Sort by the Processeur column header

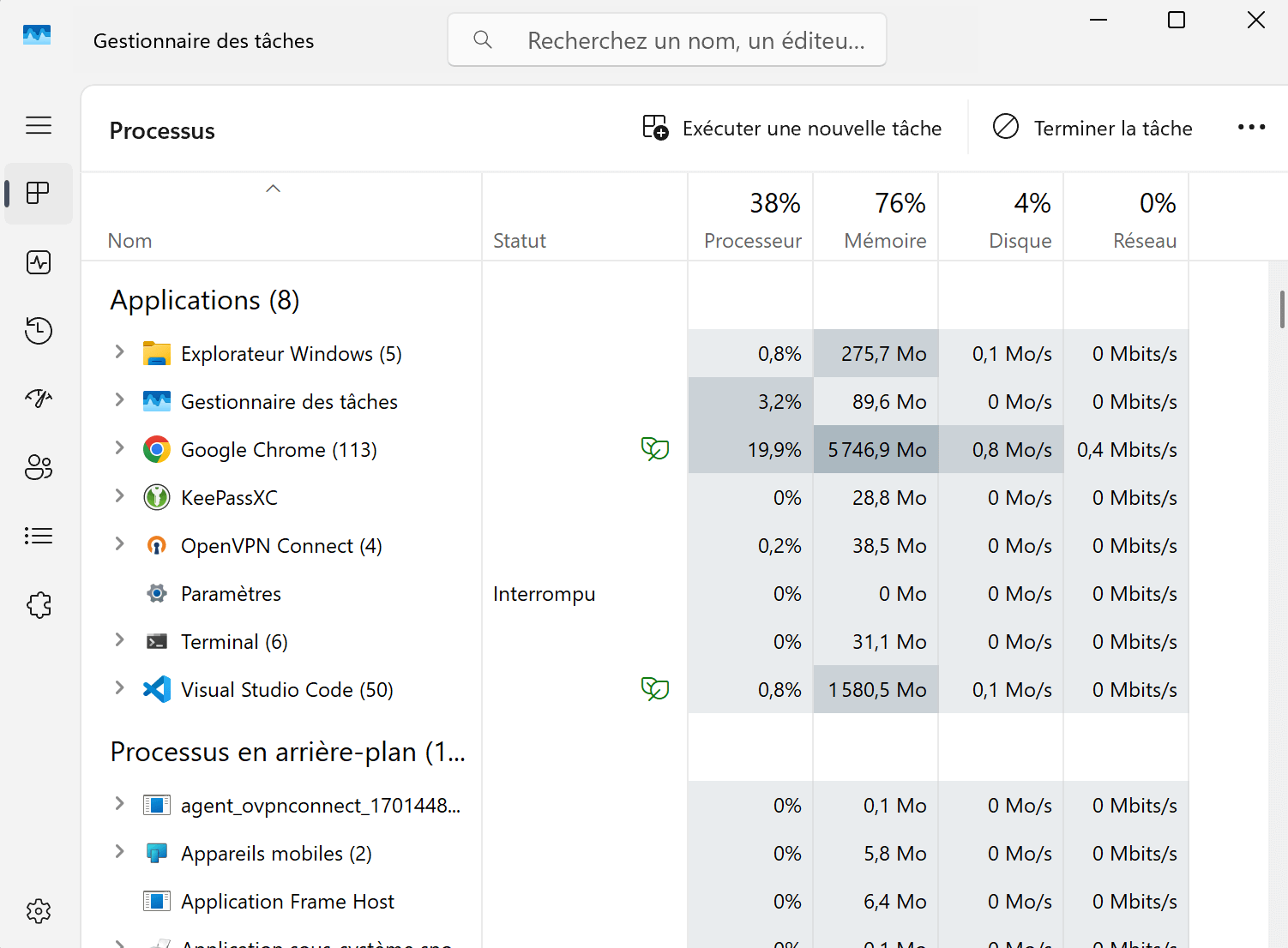pyautogui.click(x=750, y=217)
